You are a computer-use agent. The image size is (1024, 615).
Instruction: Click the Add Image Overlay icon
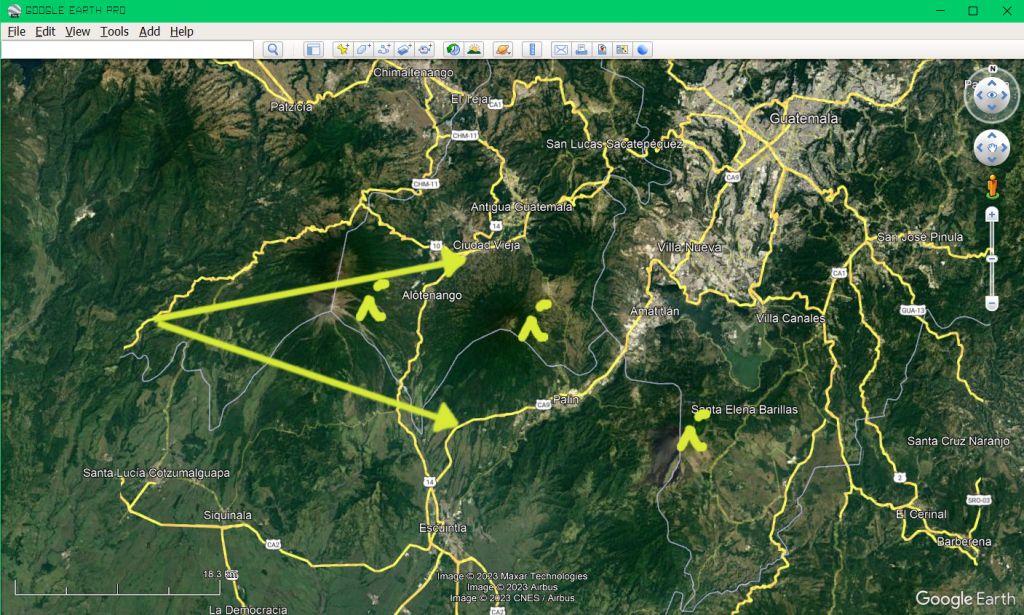click(x=404, y=49)
